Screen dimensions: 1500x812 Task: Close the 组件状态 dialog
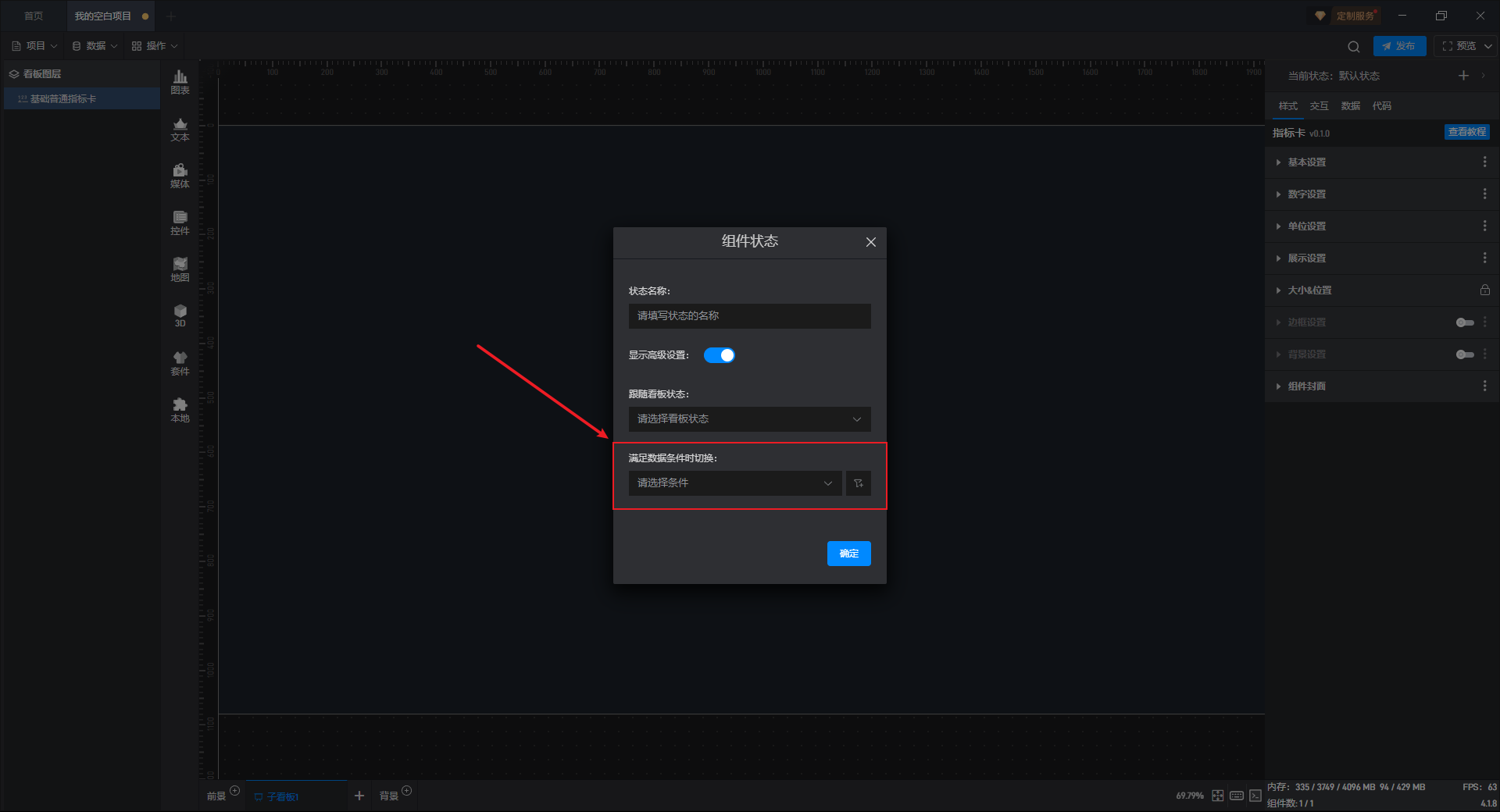coord(871,242)
